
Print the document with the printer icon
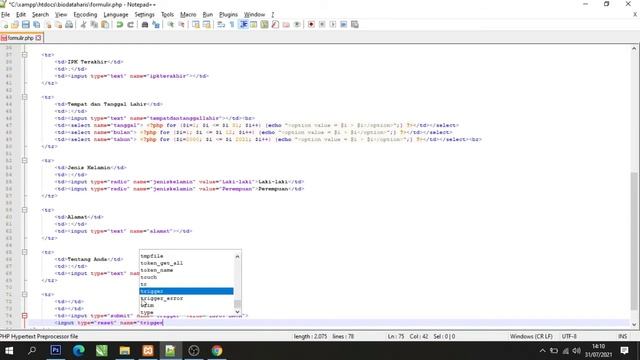pyautogui.click(x=69, y=25)
